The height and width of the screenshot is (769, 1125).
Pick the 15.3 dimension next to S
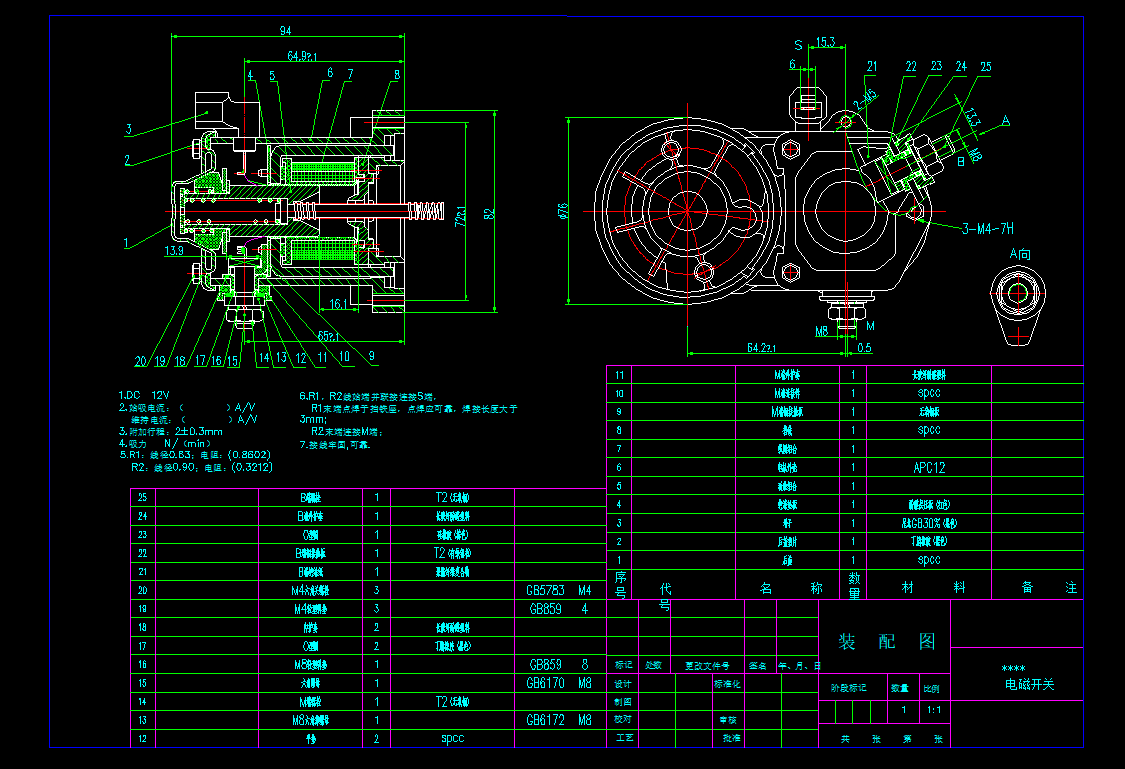coord(826,42)
